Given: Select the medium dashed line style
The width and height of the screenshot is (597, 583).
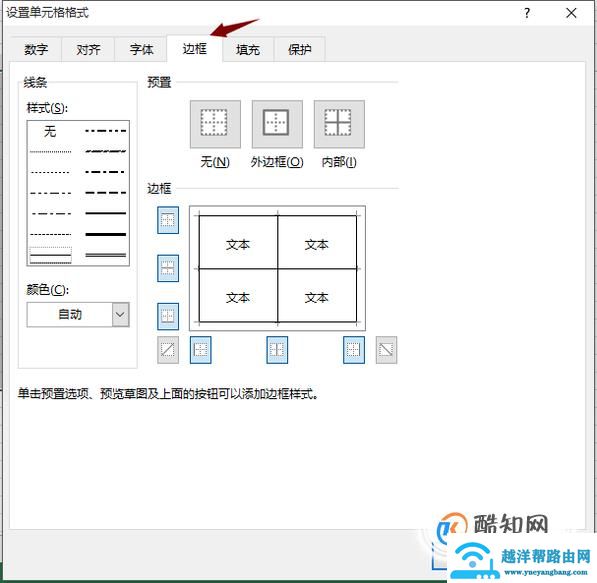Looking at the screenshot, I should point(105,193).
